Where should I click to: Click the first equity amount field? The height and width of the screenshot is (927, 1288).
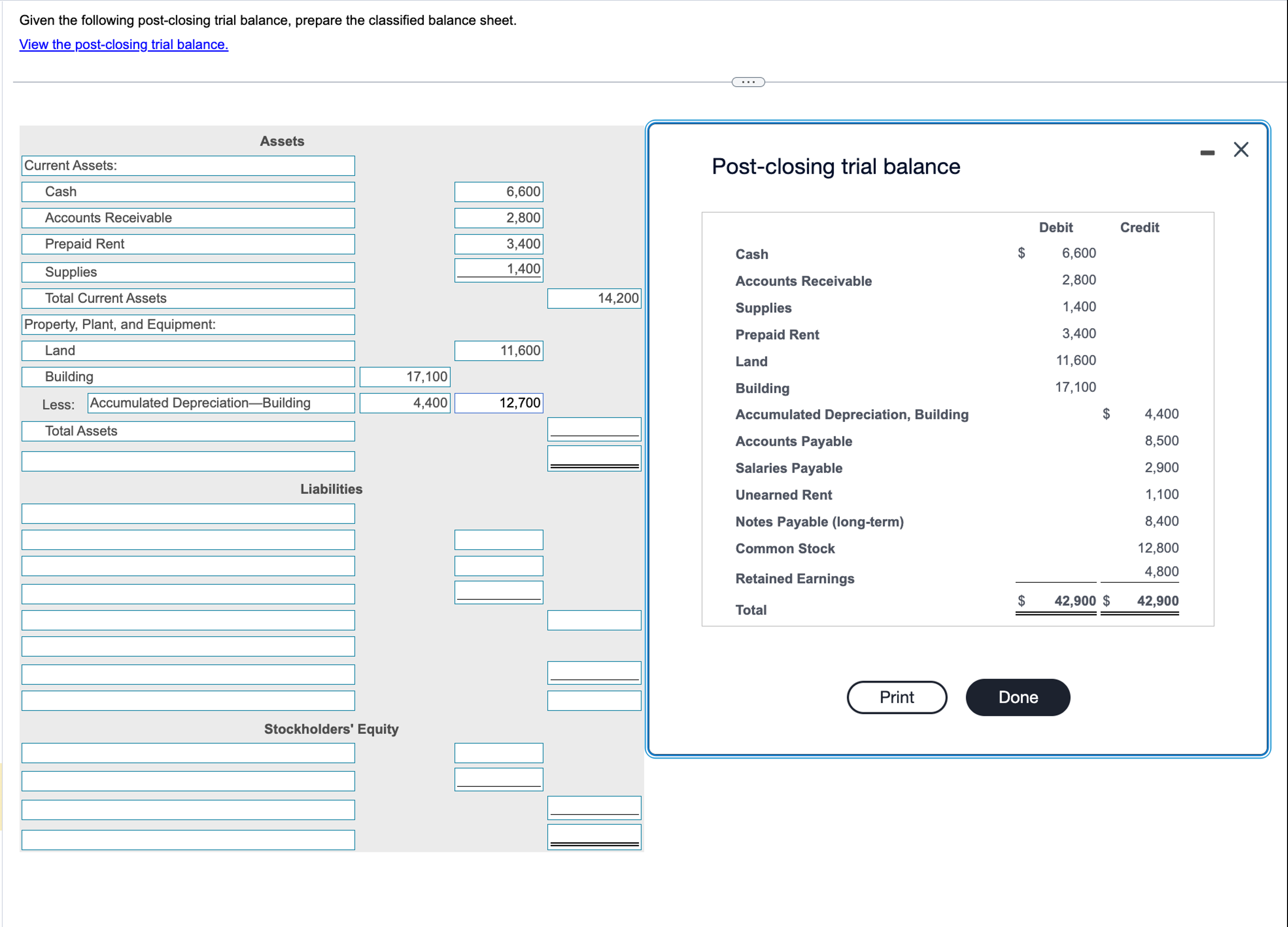click(x=499, y=753)
